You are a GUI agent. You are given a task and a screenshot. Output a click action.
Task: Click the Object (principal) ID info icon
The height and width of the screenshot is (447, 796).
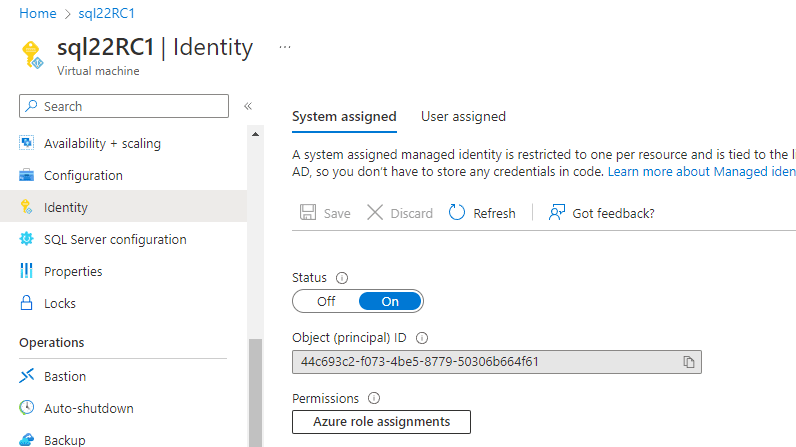pos(422,337)
